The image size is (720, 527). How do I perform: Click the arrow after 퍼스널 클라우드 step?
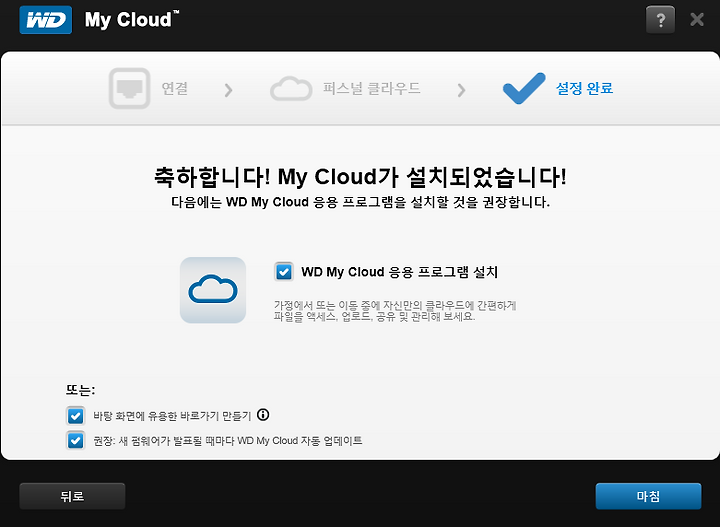coord(461,90)
